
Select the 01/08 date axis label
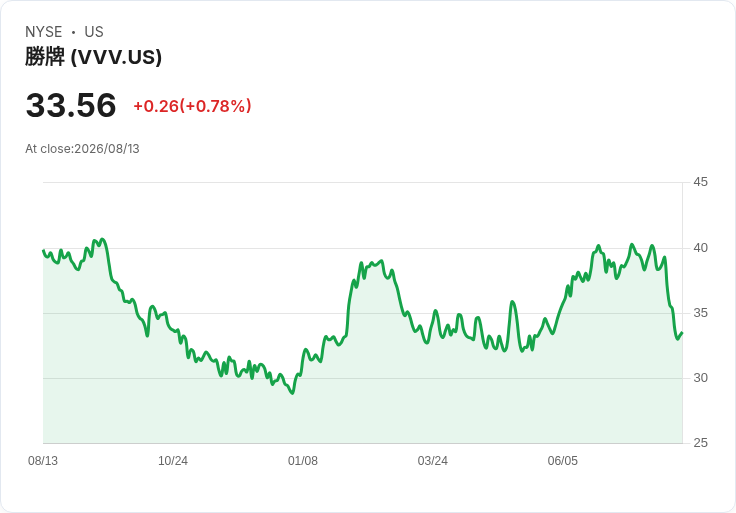click(303, 461)
